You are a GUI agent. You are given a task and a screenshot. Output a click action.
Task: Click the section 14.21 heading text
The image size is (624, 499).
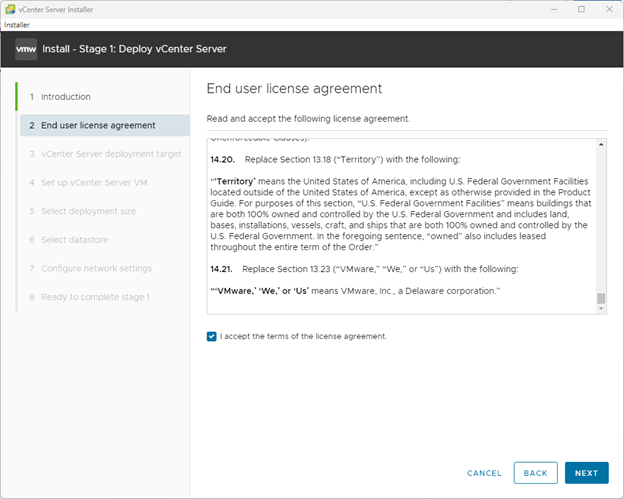[364, 269]
